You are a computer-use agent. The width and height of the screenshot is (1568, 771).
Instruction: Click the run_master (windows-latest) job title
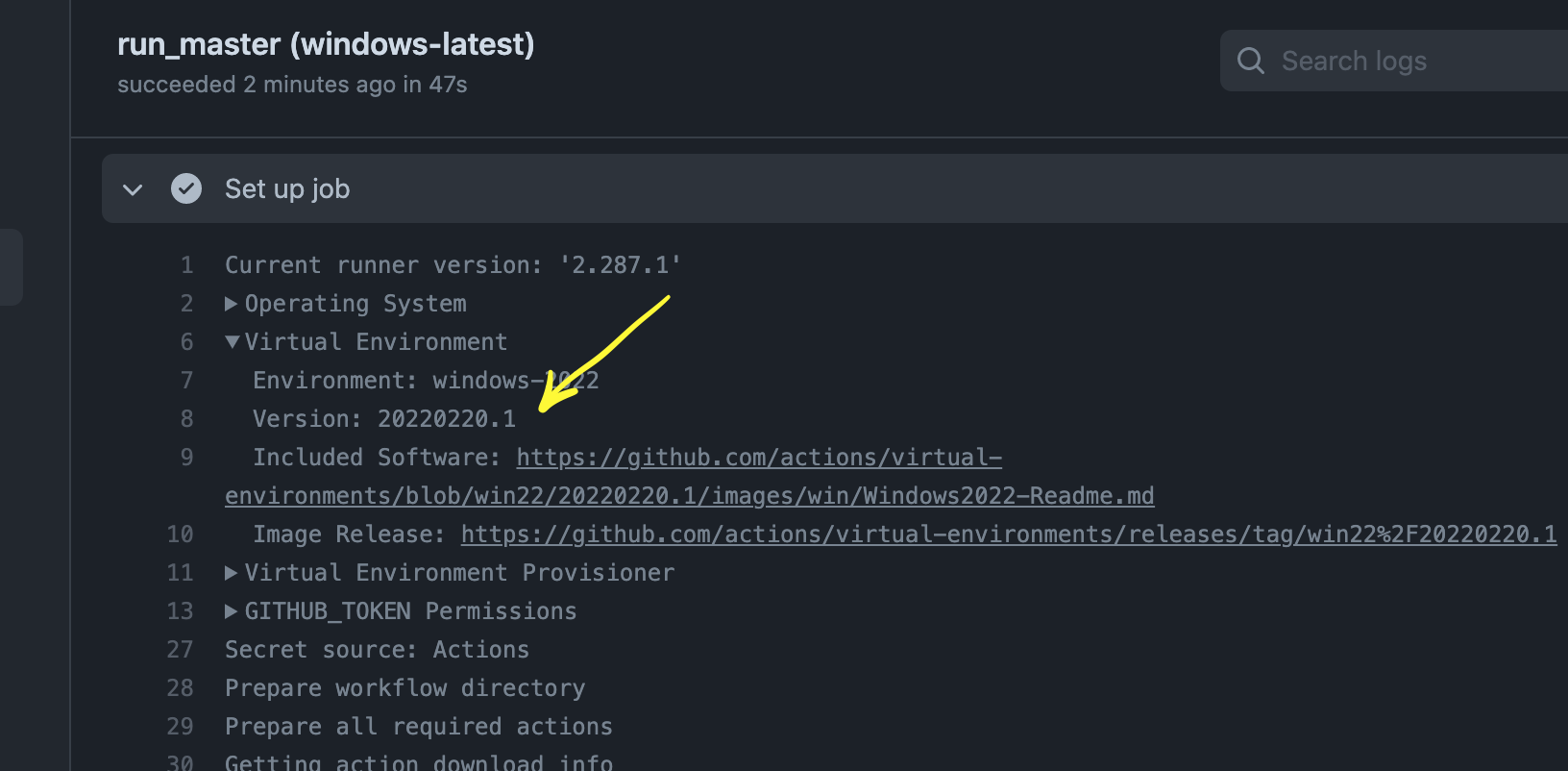326,43
